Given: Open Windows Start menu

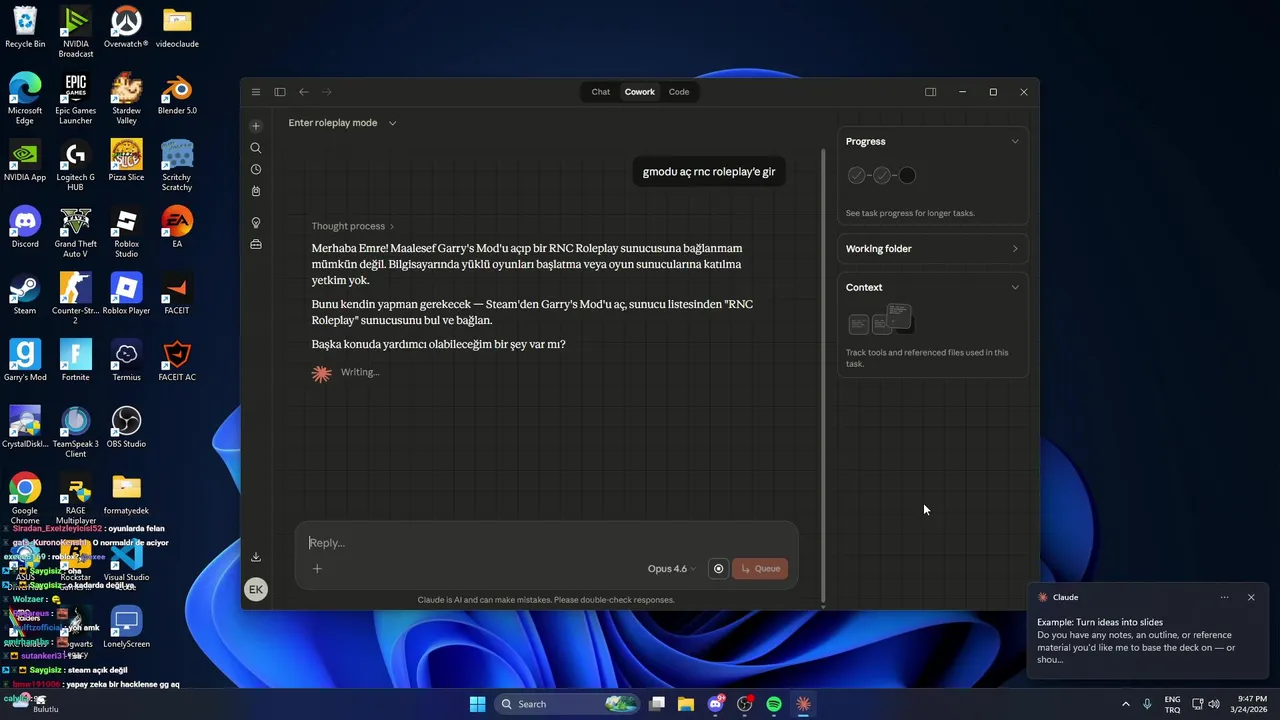Looking at the screenshot, I should (x=477, y=704).
